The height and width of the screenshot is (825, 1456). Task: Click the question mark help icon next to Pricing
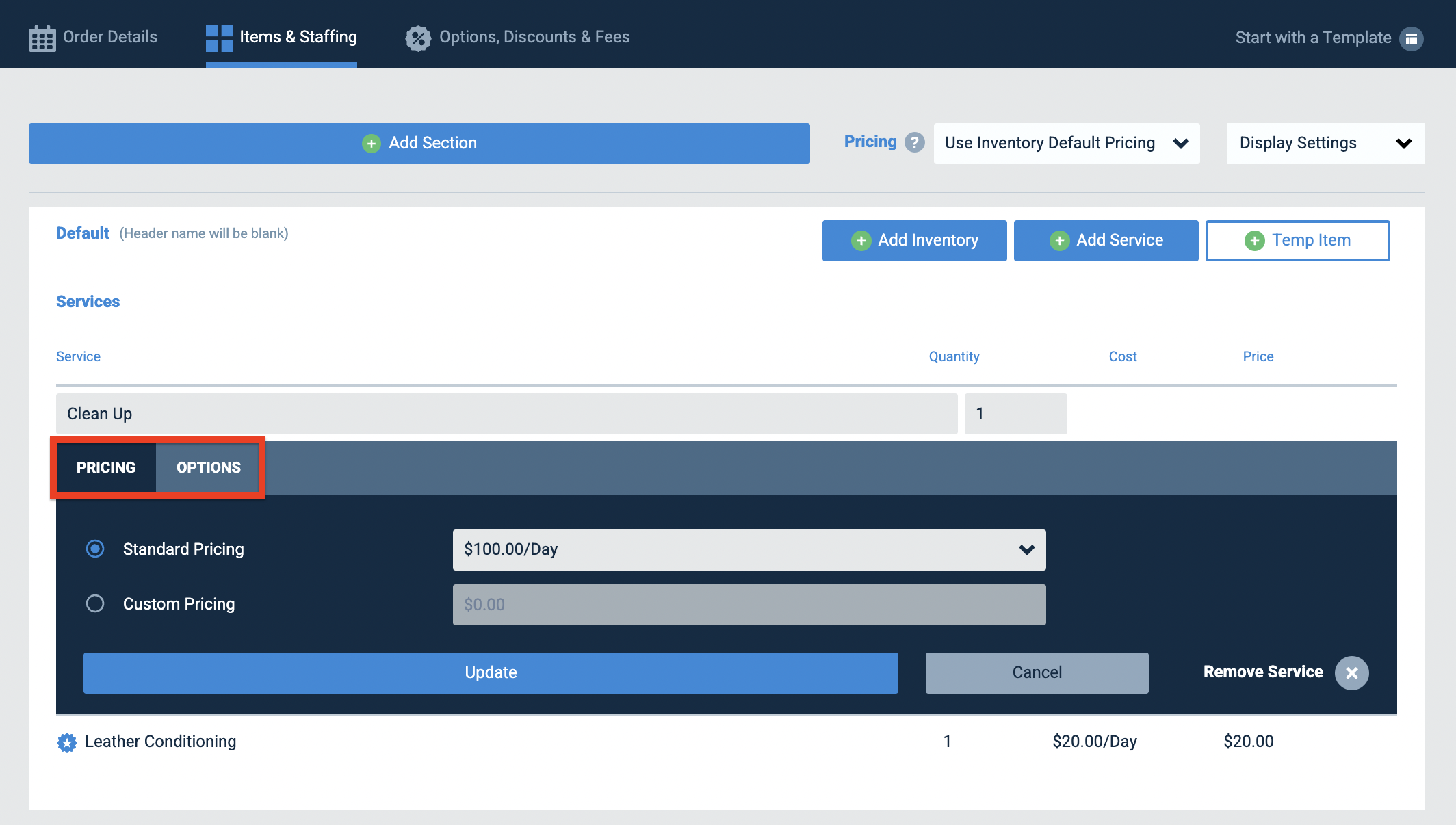(x=915, y=142)
